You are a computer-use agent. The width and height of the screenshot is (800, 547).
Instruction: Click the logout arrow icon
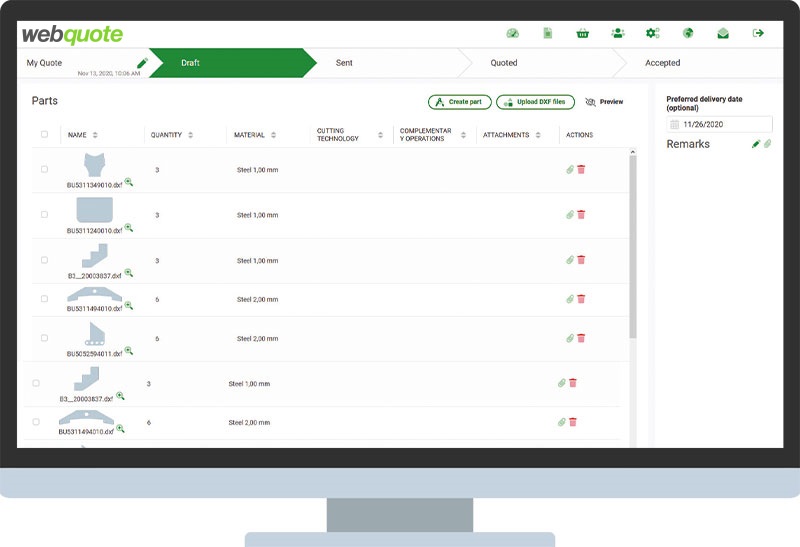coord(758,33)
